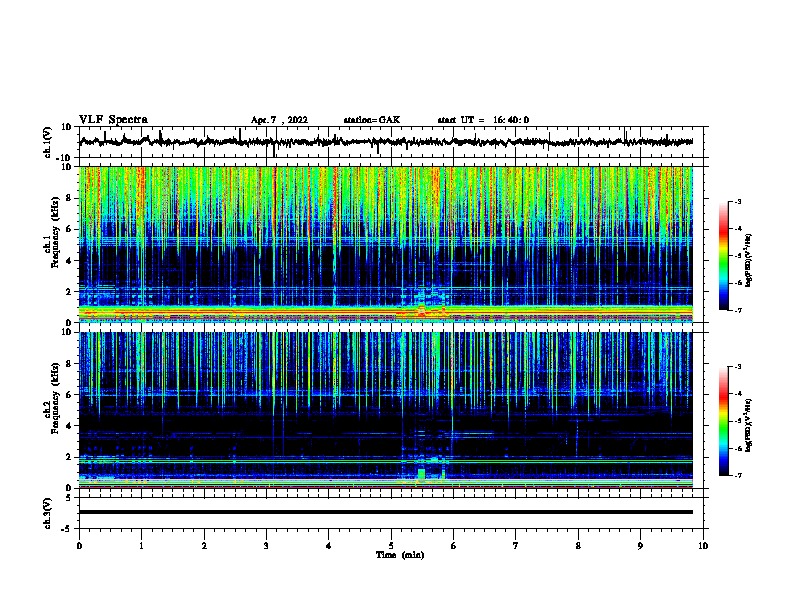The image size is (792, 612).
Task: Click the ch.2 "Frequency (kHz)" axis label
Action: (x=56, y=398)
